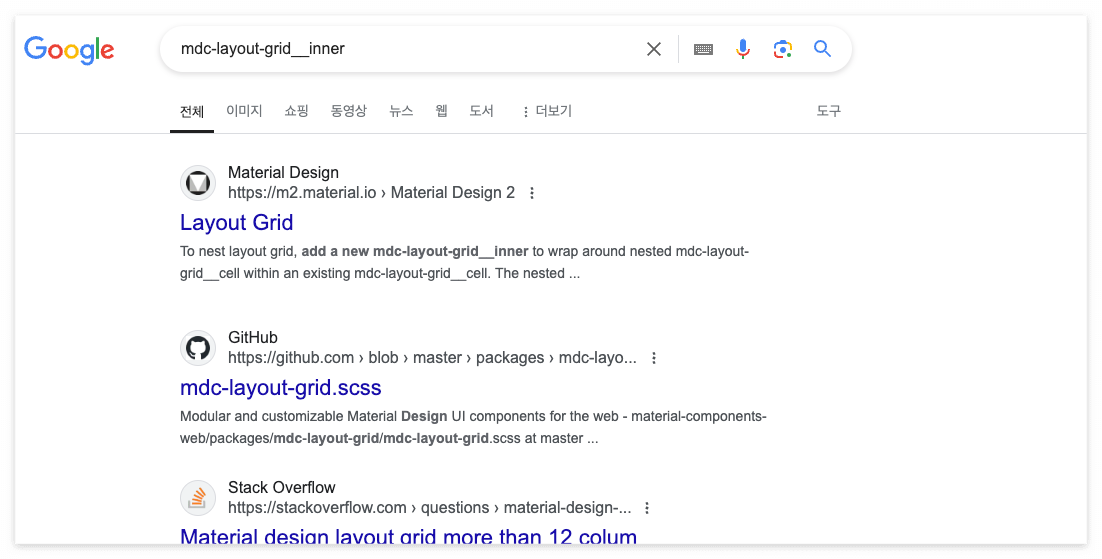Click the Material Design site favicon

coord(197,183)
